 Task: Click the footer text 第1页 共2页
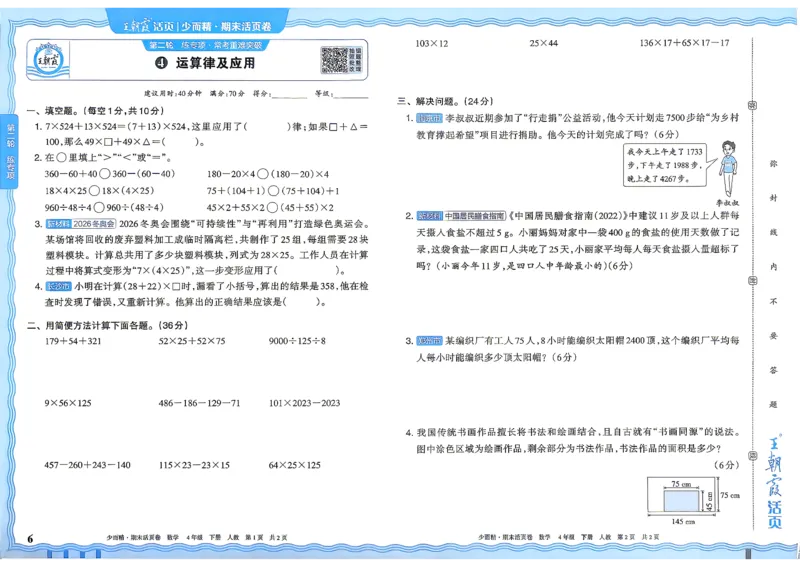[266, 537]
